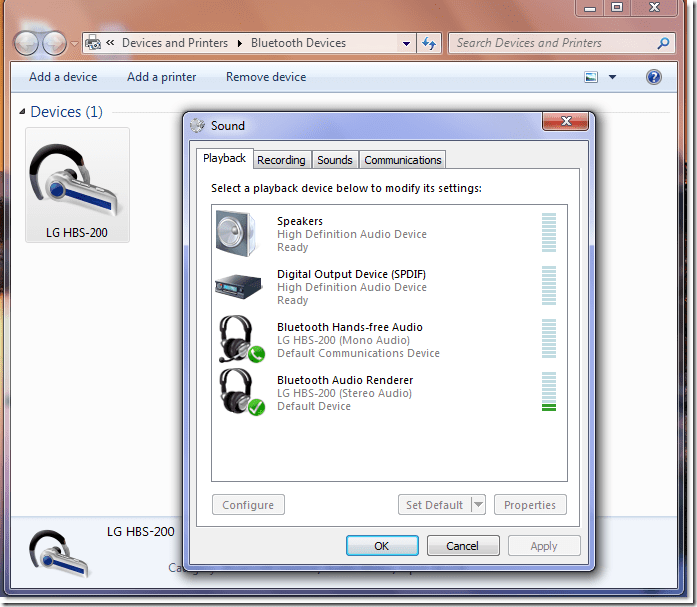697x607 pixels.
Task: Open the Communications tab
Action: pyautogui.click(x=402, y=160)
